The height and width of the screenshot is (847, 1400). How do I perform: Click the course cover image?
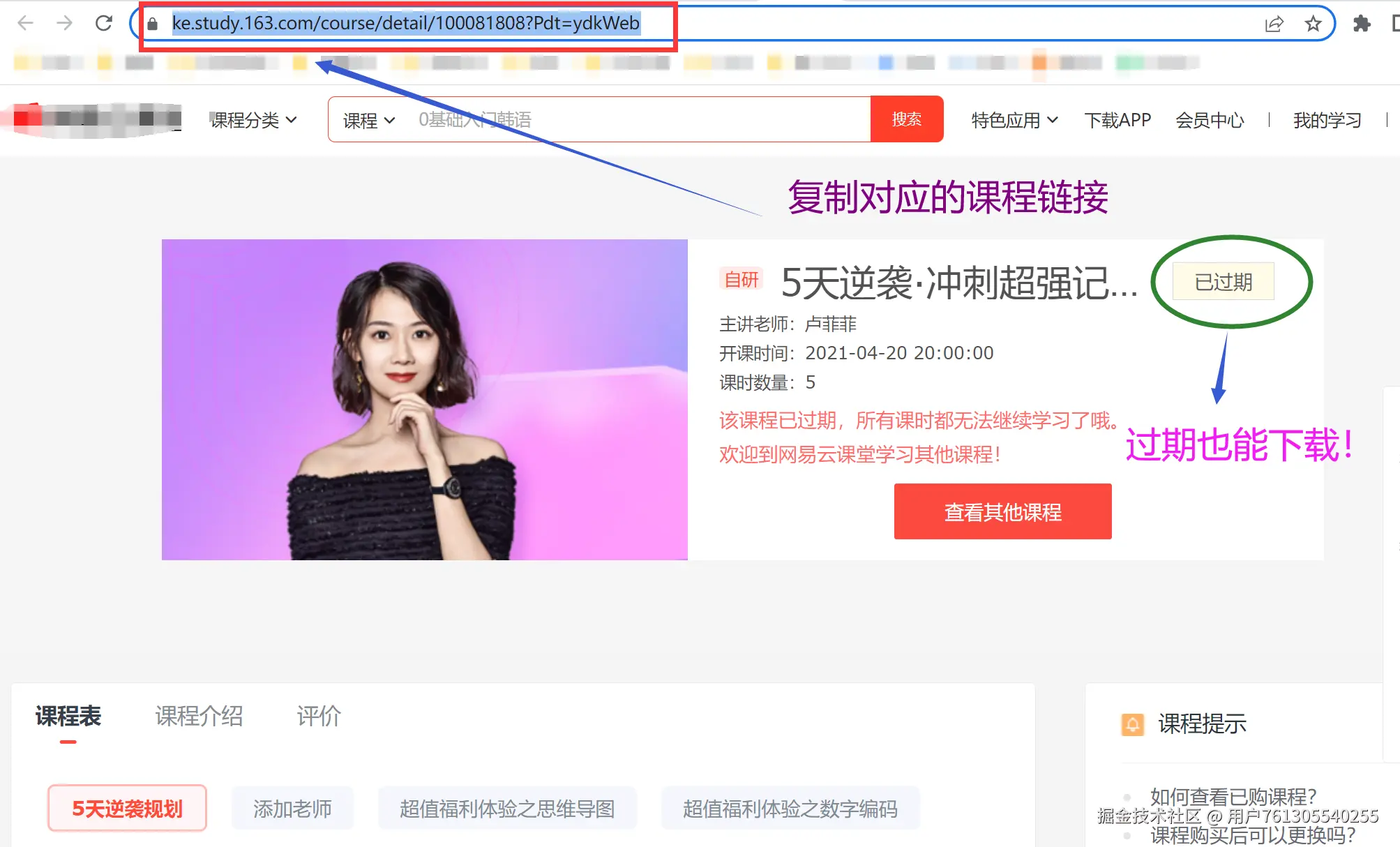(424, 399)
